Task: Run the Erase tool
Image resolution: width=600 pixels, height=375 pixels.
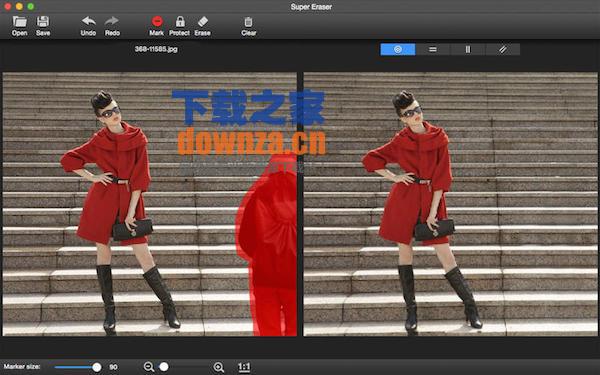Action: [x=202, y=26]
